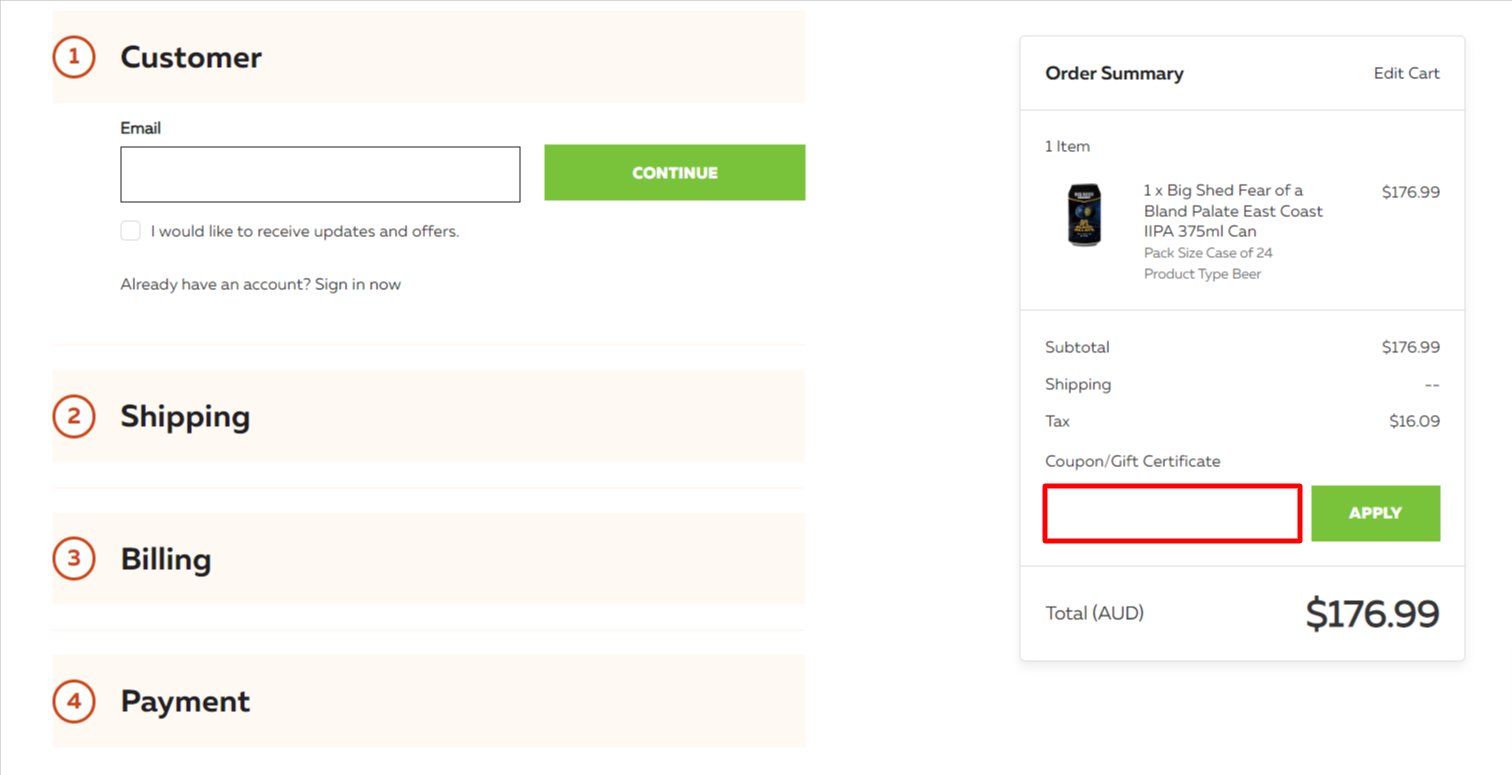
Task: Click the Big Shed IIPA product name
Action: click(1233, 211)
